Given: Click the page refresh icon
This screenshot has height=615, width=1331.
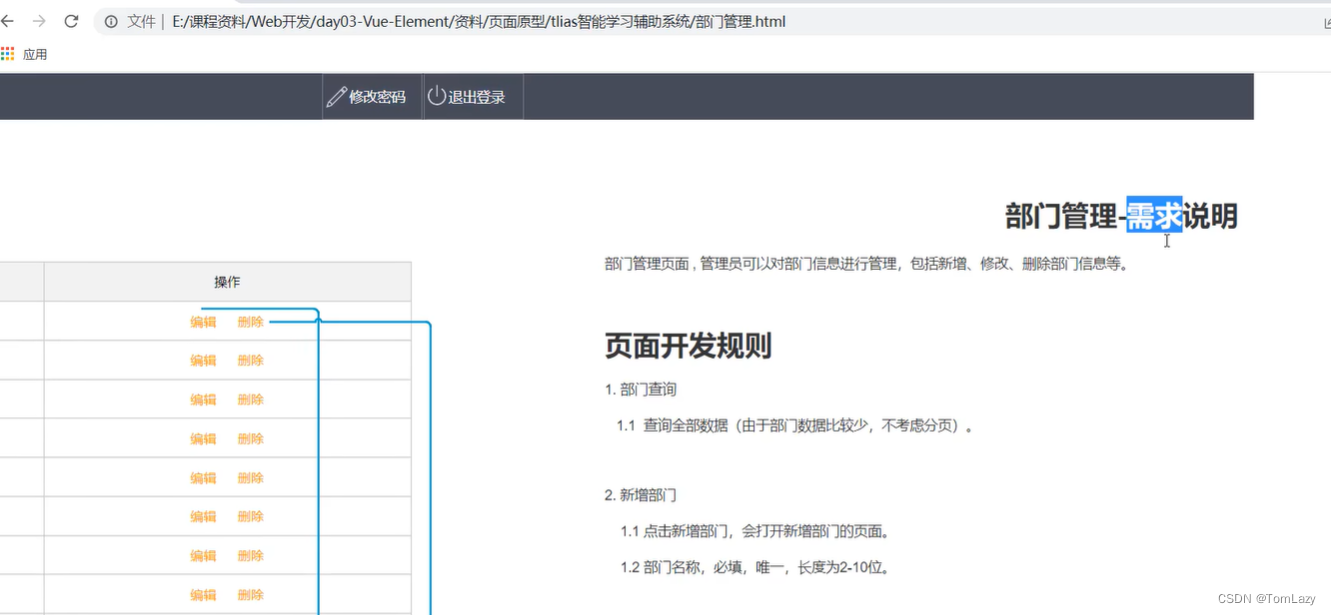Looking at the screenshot, I should 70,21.
